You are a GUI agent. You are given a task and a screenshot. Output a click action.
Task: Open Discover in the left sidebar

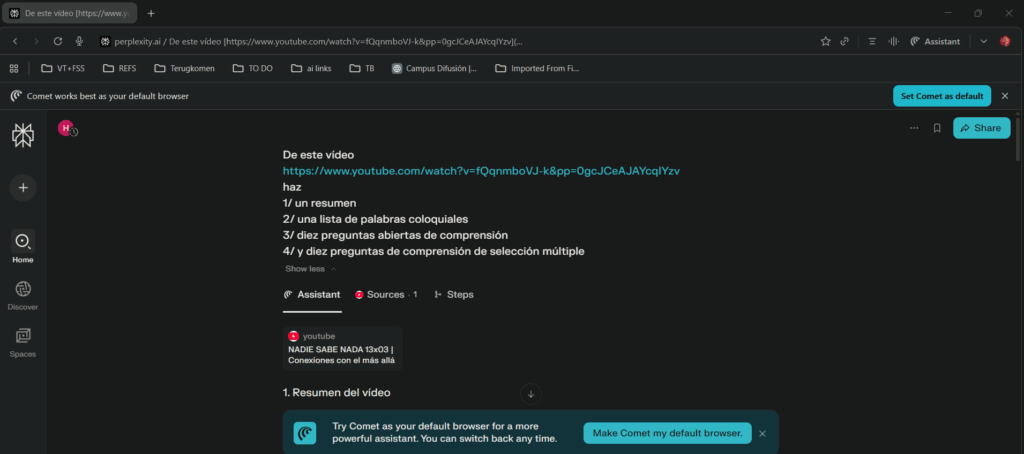coord(22,296)
